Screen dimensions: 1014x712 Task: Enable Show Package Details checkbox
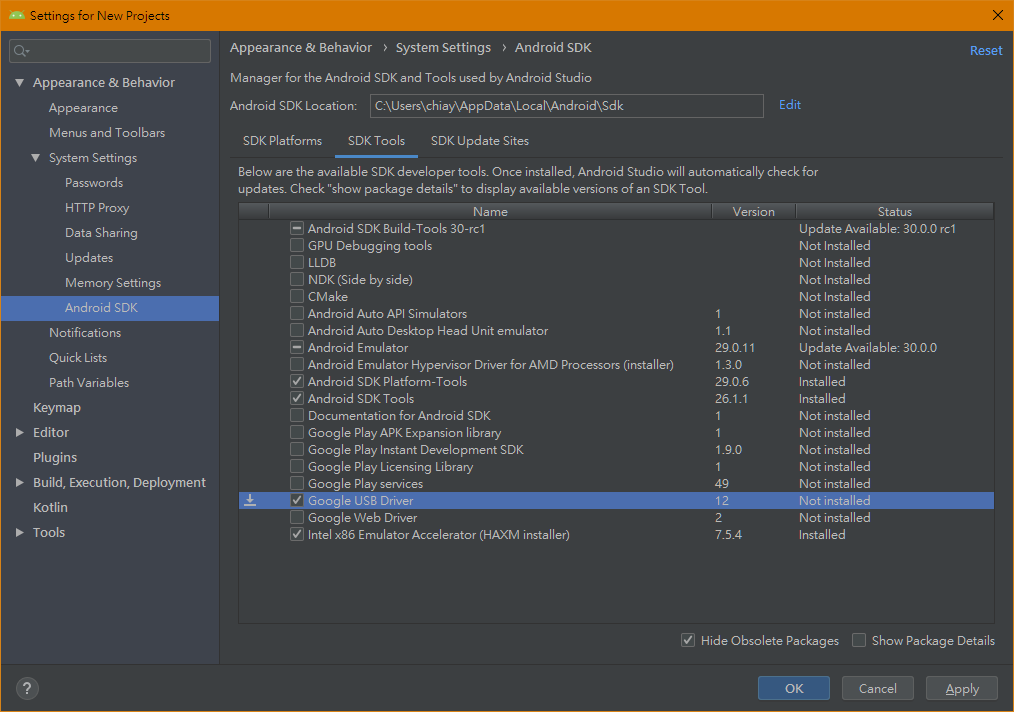point(859,640)
